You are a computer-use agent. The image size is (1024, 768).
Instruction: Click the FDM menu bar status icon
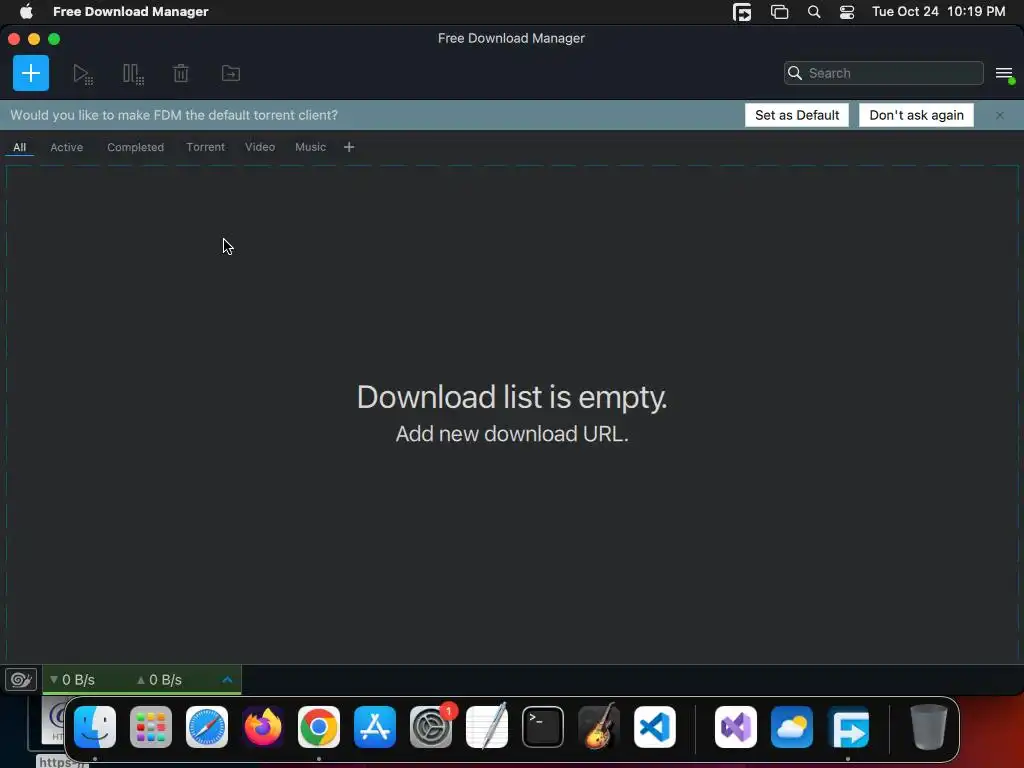click(742, 12)
